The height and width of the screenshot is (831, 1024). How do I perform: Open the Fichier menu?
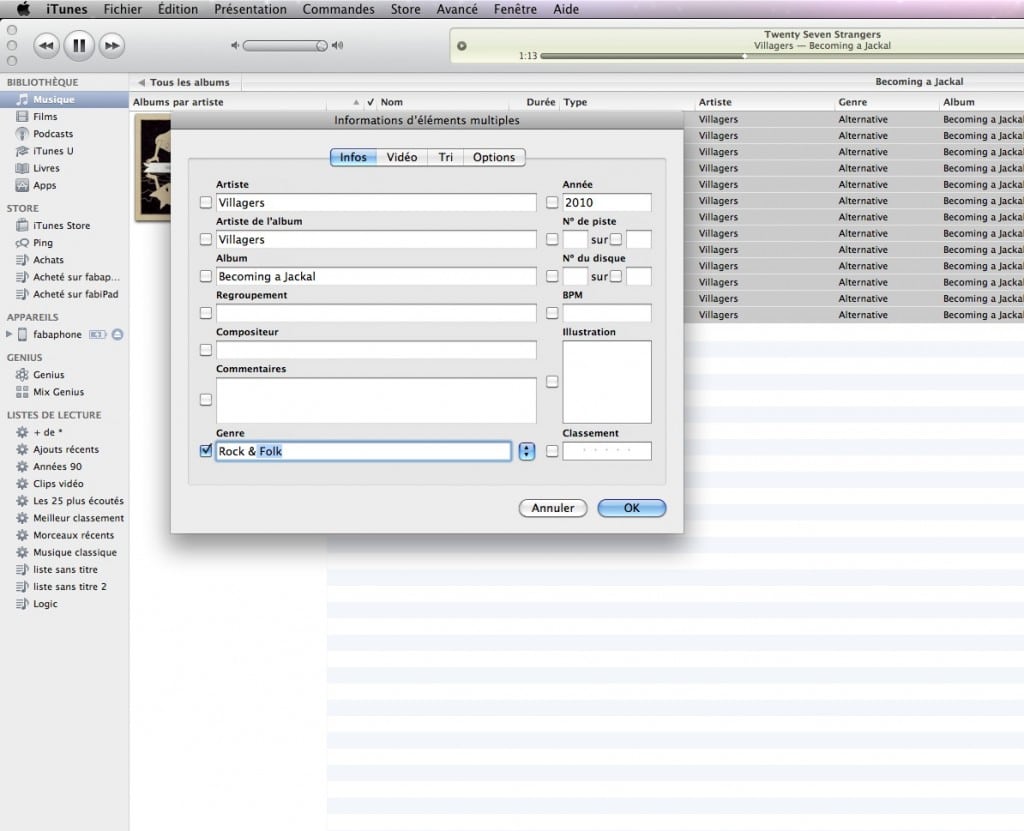coord(123,9)
